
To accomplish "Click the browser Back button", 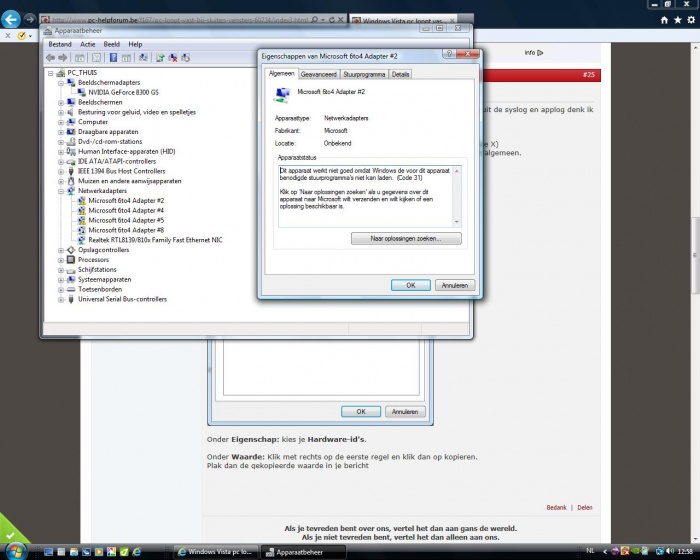I will click(x=11, y=19).
